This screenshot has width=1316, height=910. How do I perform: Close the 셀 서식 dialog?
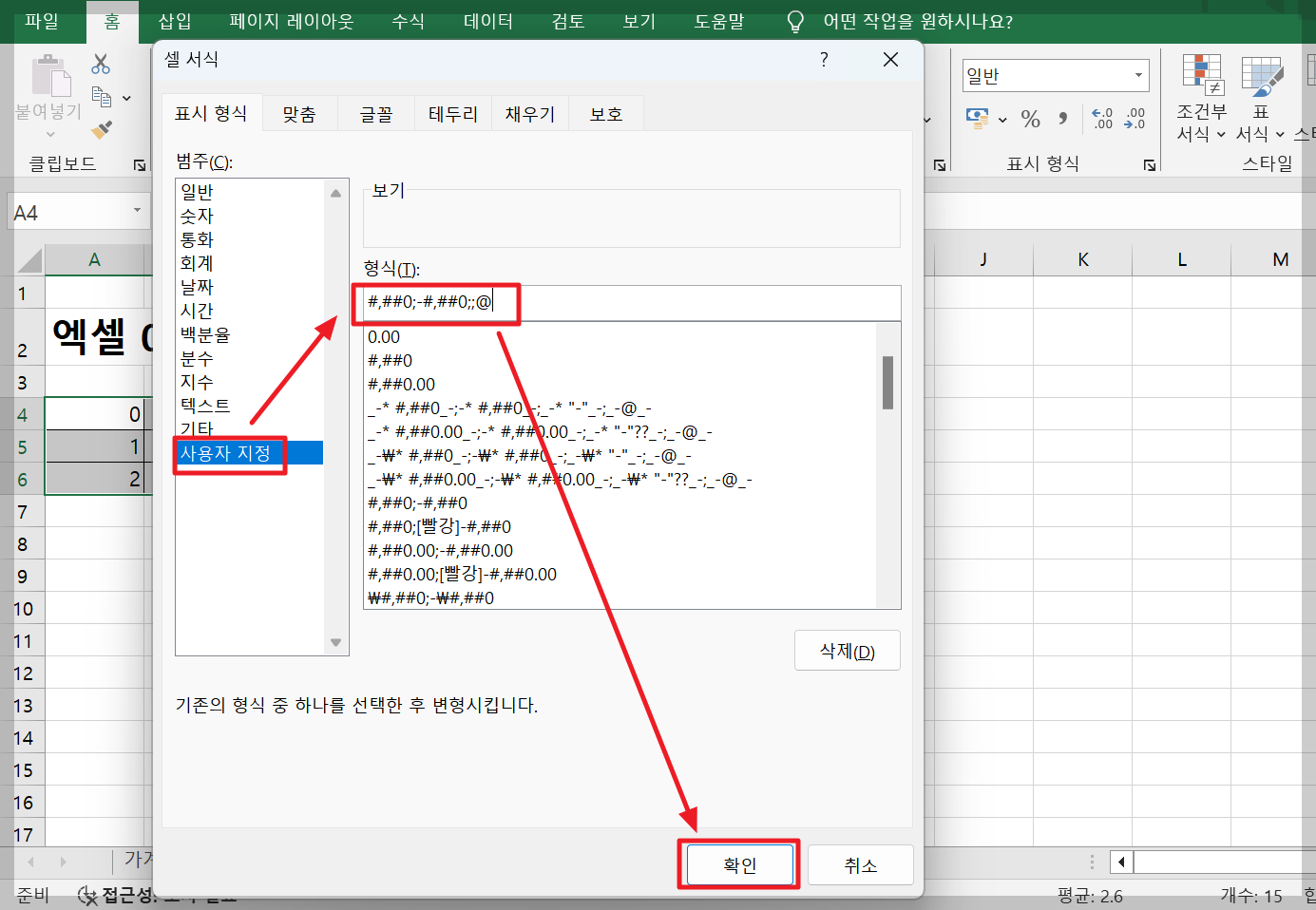coord(890,60)
